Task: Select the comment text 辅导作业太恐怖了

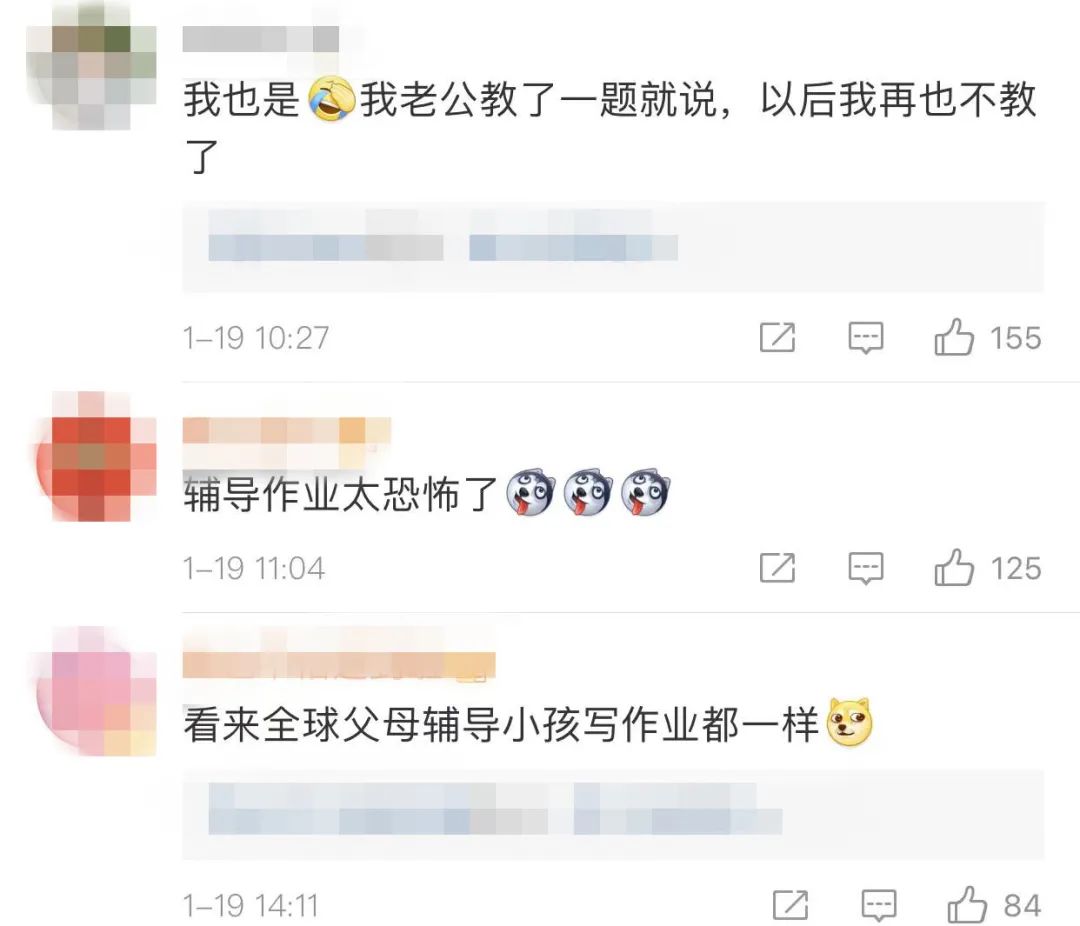Action: pyautogui.click(x=340, y=495)
